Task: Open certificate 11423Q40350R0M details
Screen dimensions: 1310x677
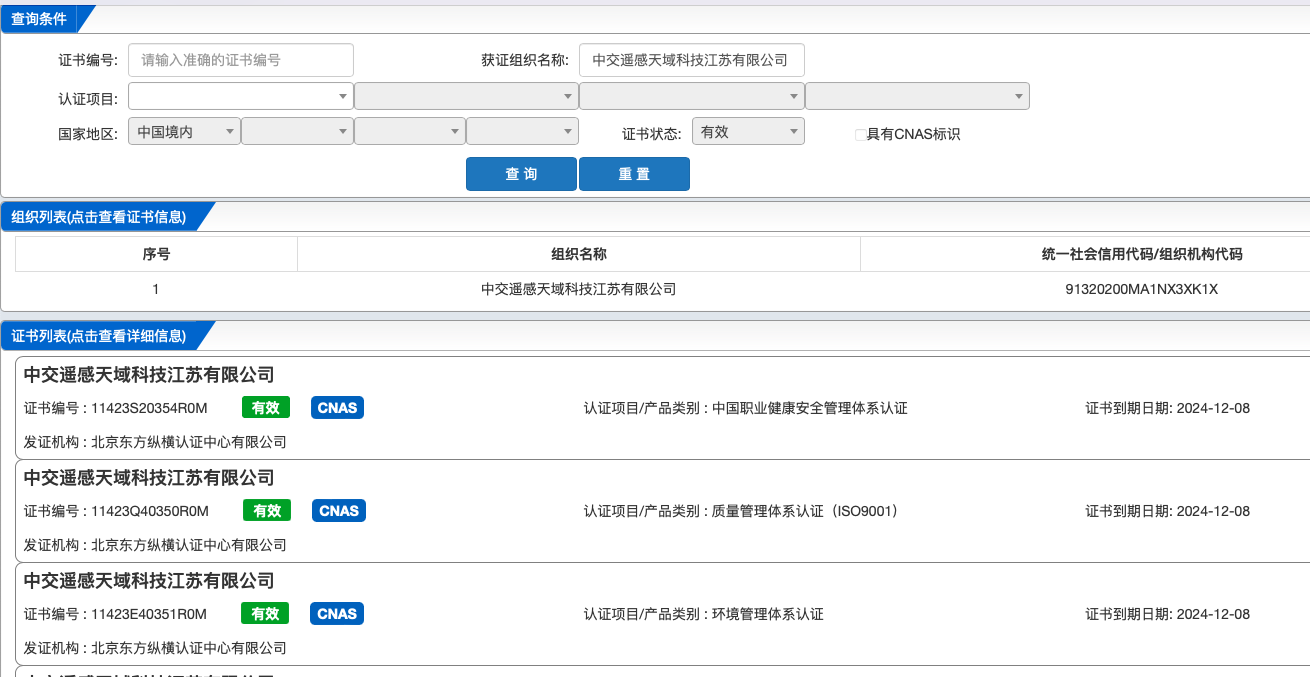Action: (x=150, y=511)
